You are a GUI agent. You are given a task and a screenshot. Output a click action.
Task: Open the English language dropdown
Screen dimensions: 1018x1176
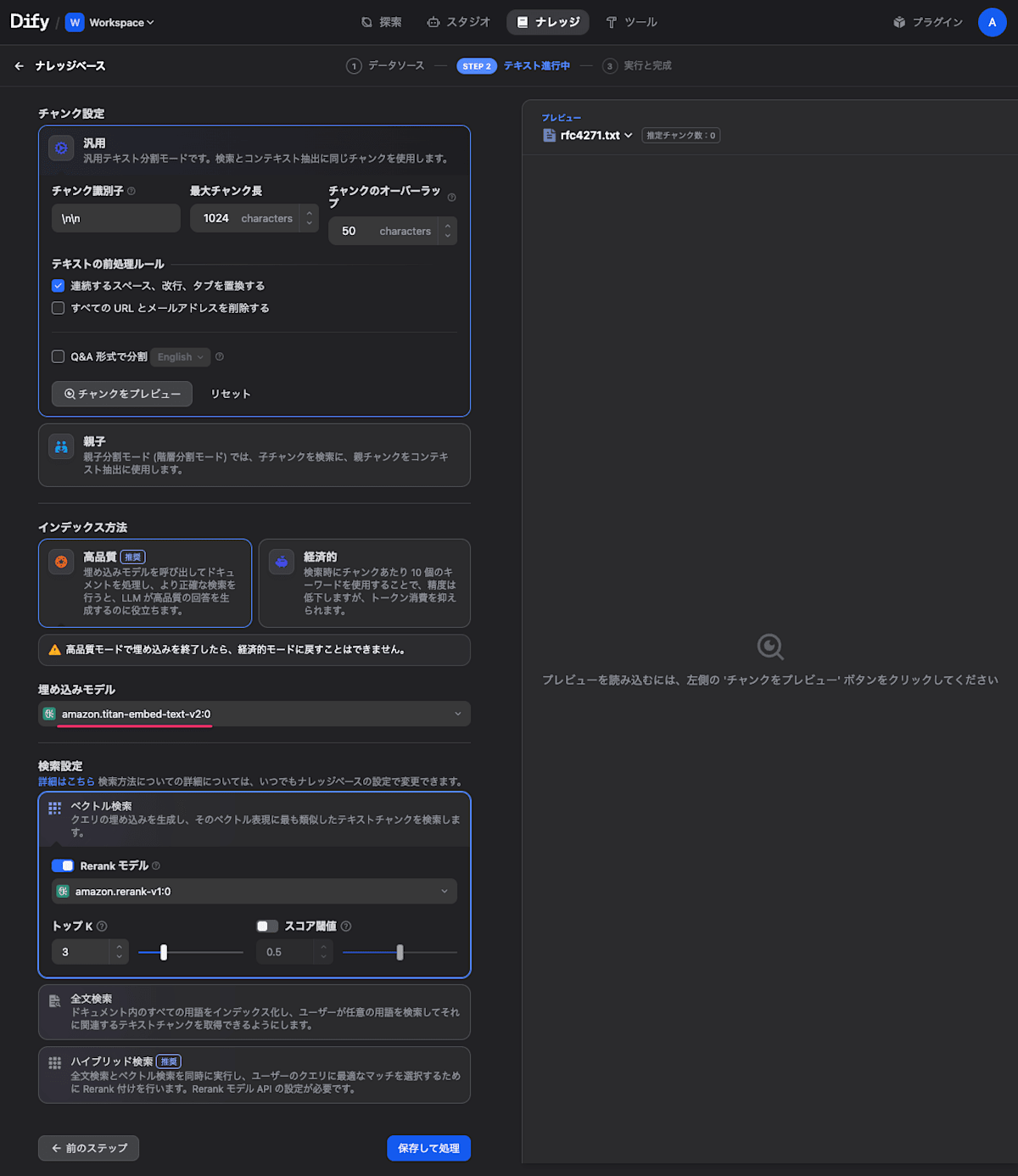pyautogui.click(x=181, y=357)
